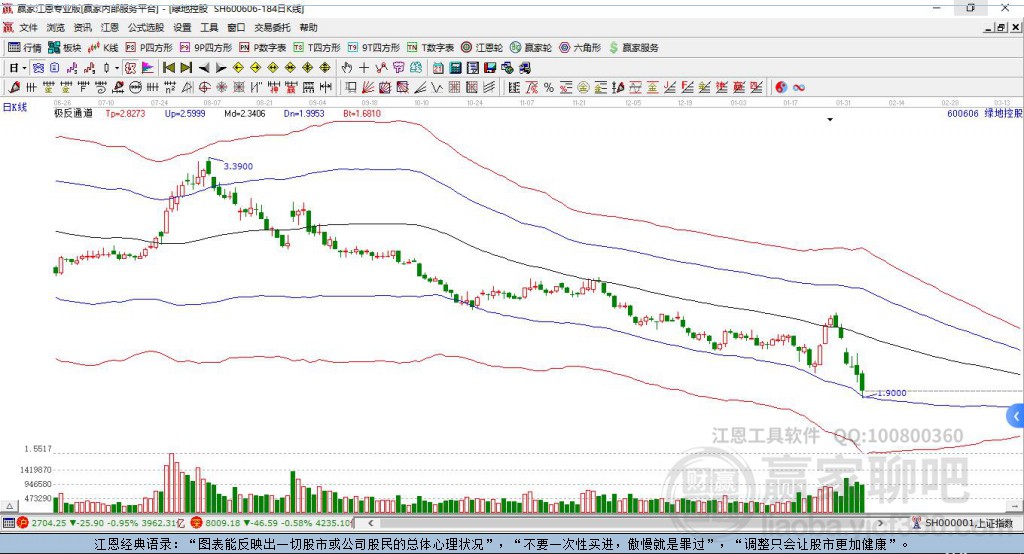Viewport: 1024px width, 554px height.
Task: Select the Gann fan lines tool
Action: 368,88
